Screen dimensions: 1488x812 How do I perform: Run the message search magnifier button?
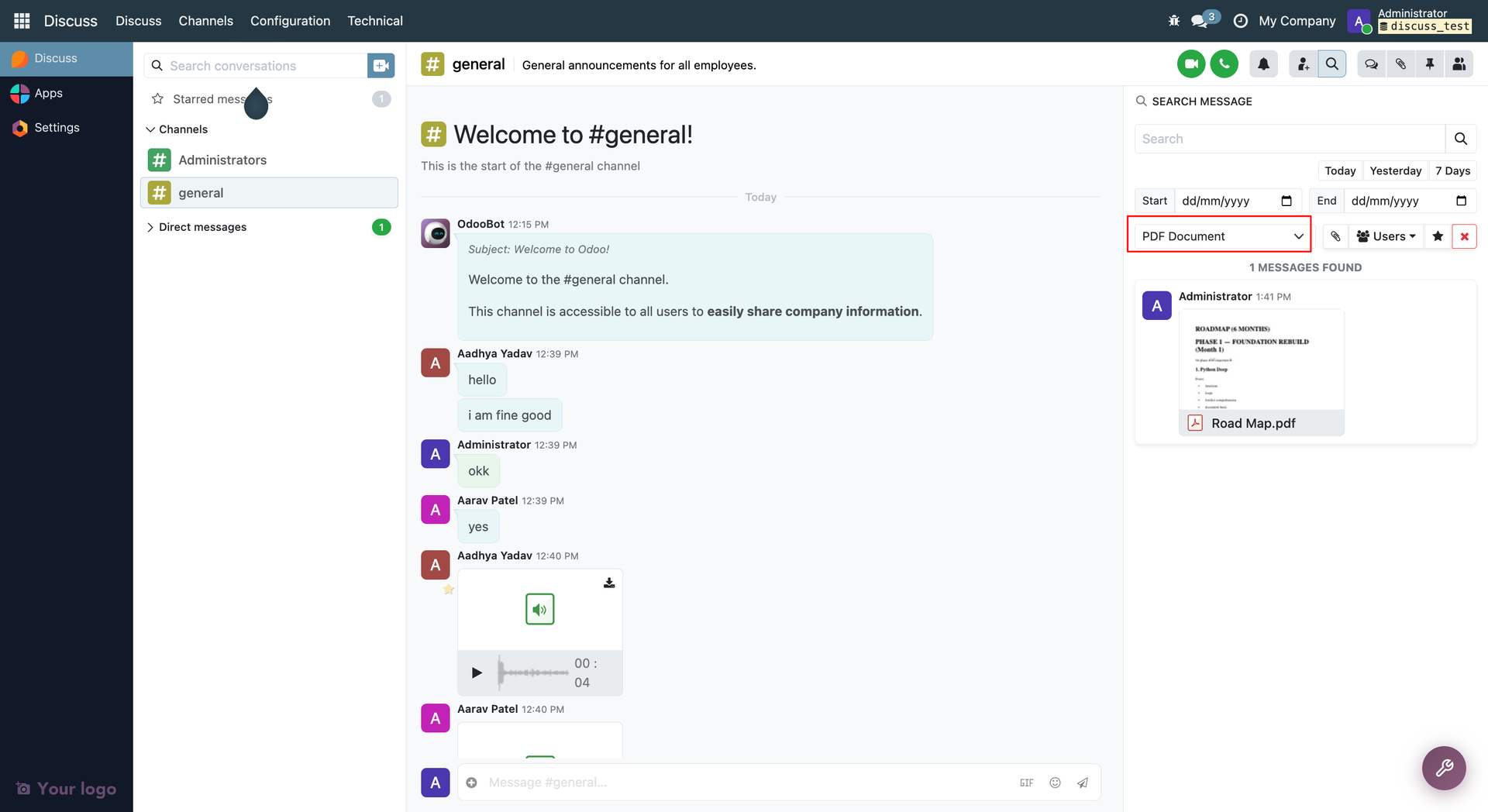click(1461, 139)
